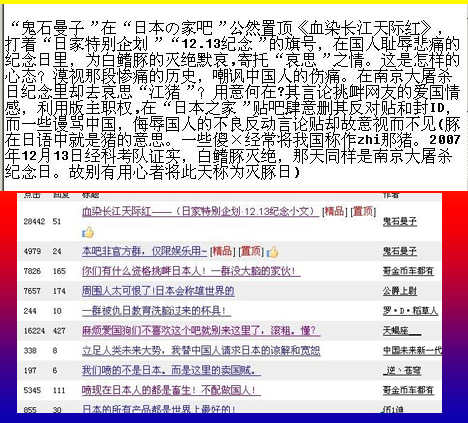Open thread 一群被仇日教育洗脑过来的杯具

156,311
